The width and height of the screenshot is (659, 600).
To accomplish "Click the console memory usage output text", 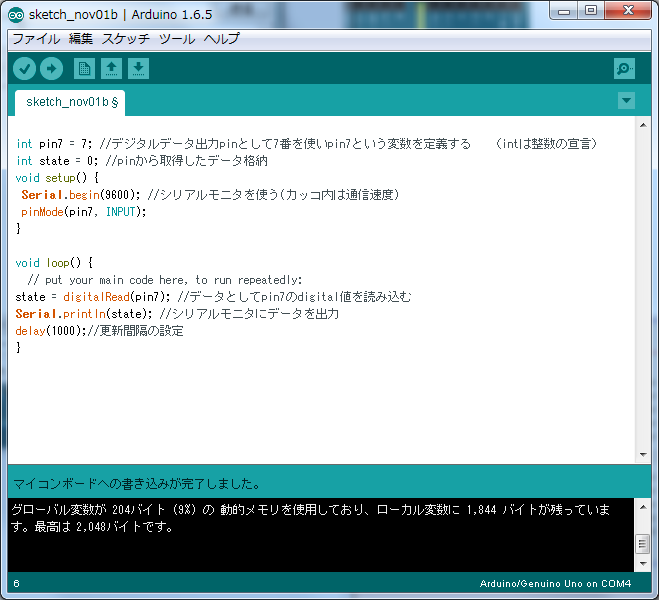I will tap(310, 518).
